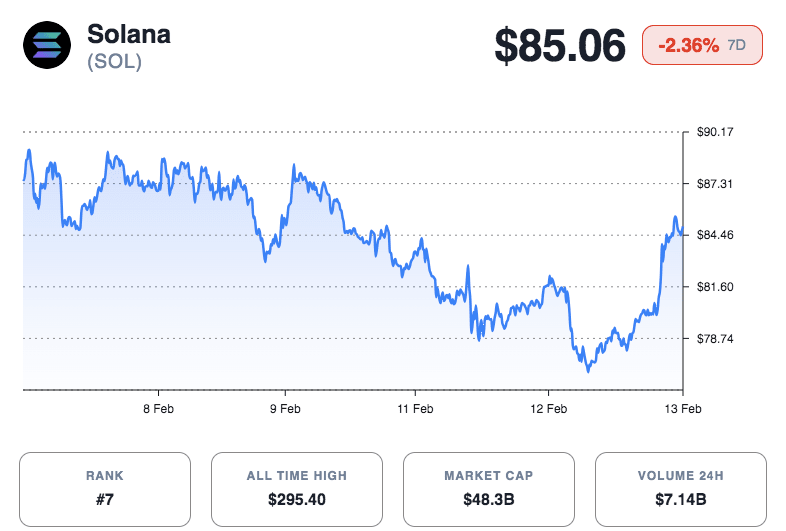Open the Volume 24H stat card
The image size is (786, 531).
tap(681, 489)
